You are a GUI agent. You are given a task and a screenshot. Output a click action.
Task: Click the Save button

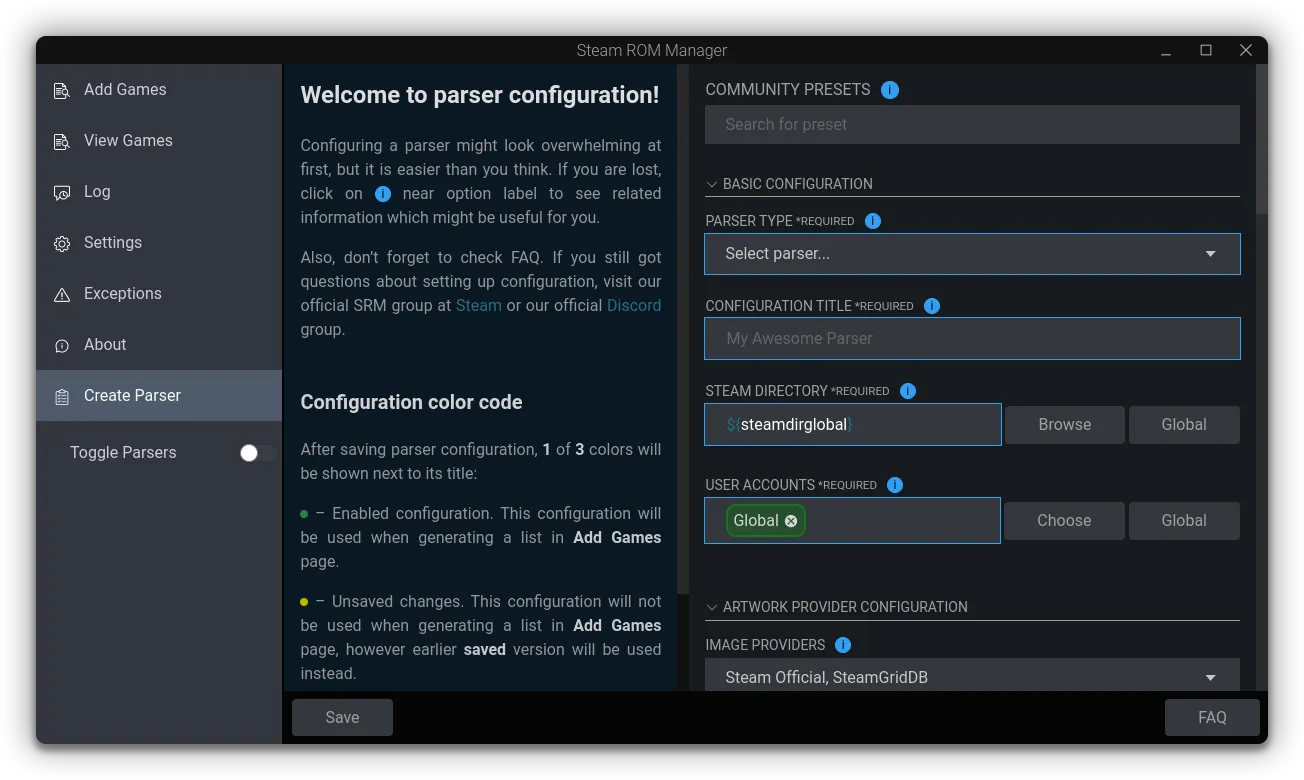pos(342,717)
